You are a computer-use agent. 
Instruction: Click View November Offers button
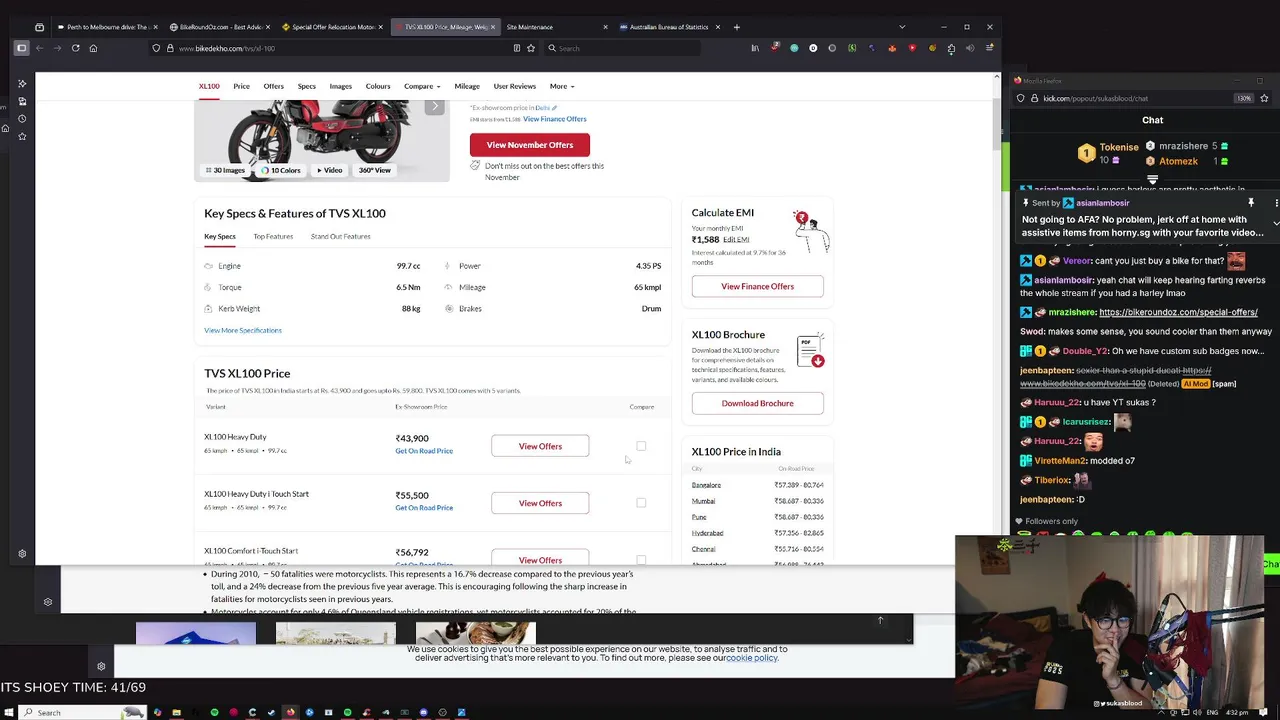530,145
